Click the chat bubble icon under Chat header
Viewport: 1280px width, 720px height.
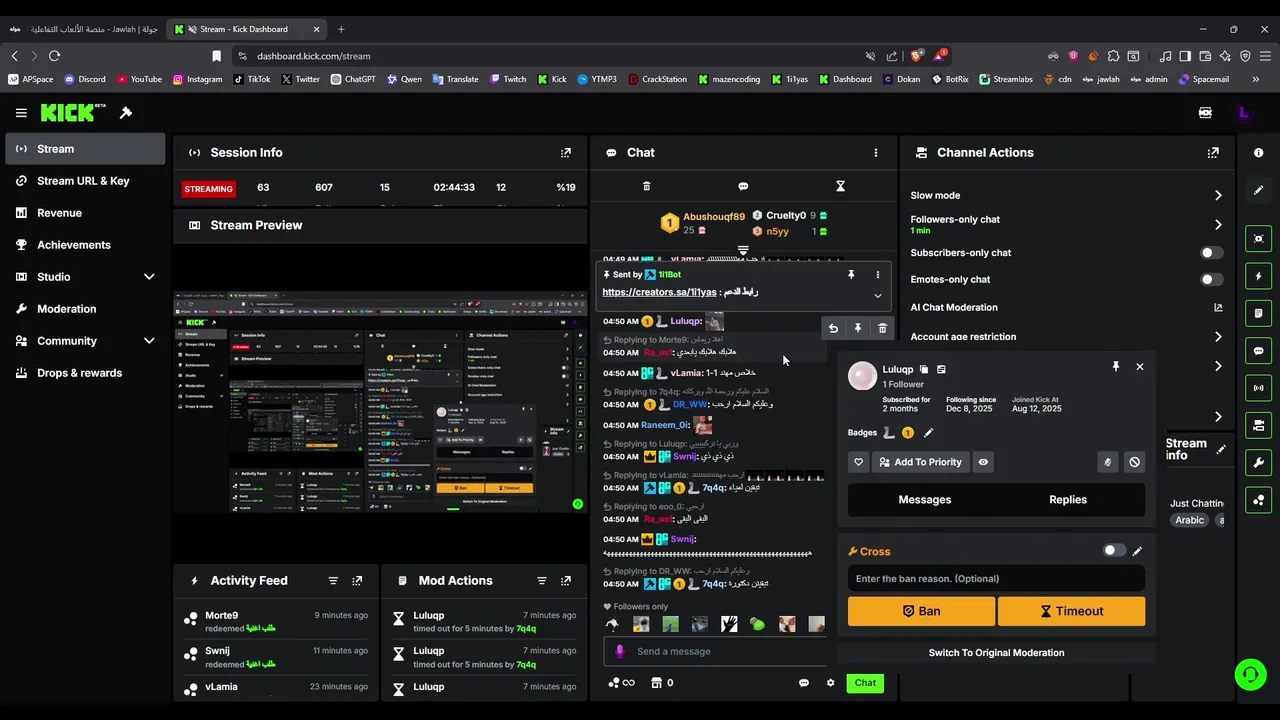[743, 186]
